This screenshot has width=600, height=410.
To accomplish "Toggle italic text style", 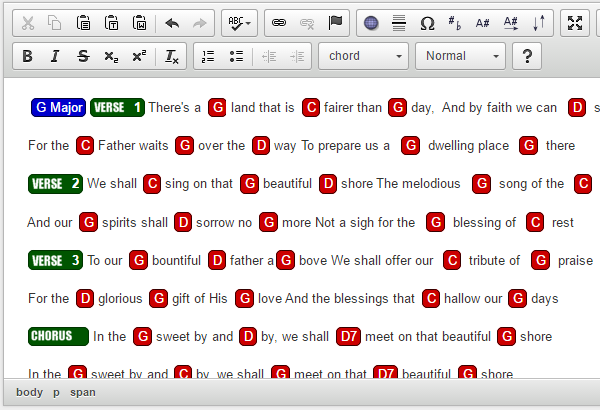I will 55,56.
